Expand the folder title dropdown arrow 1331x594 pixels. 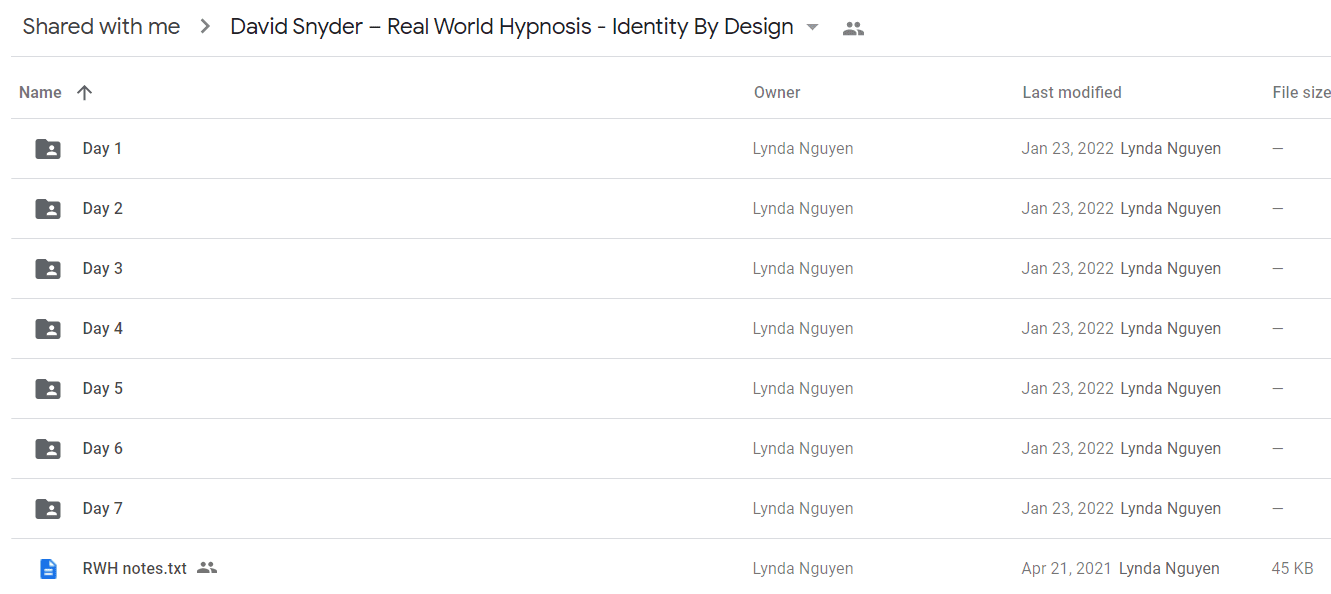[812, 28]
